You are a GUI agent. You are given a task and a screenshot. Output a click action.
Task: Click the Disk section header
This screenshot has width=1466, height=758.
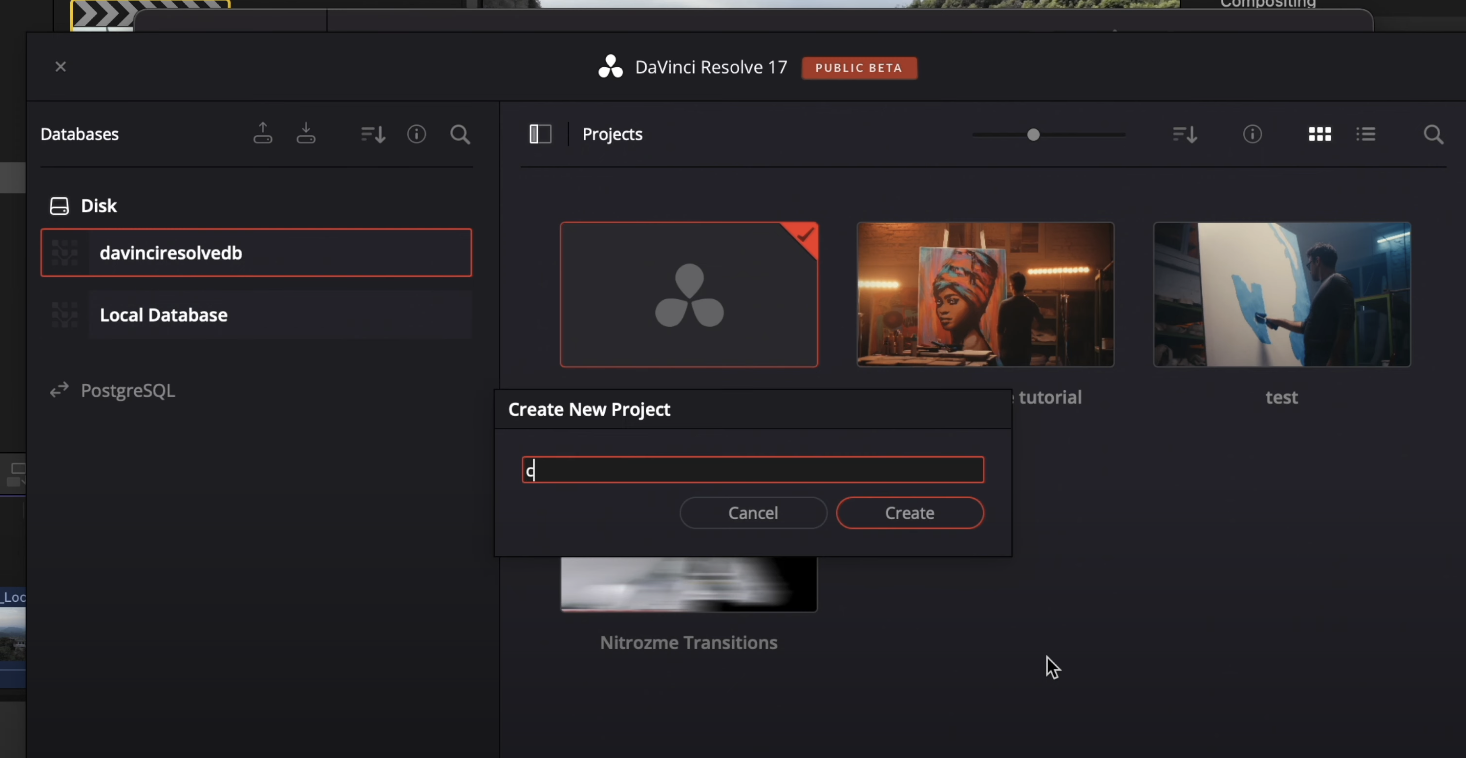point(99,206)
